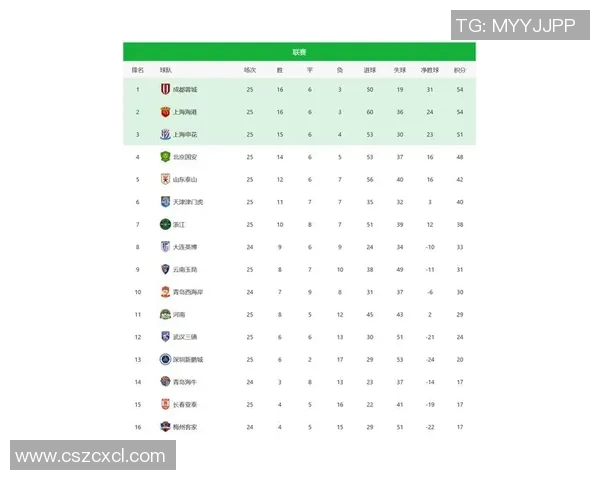600x480 pixels.
Task: Click the 积分 column header
Action: (x=459, y=70)
